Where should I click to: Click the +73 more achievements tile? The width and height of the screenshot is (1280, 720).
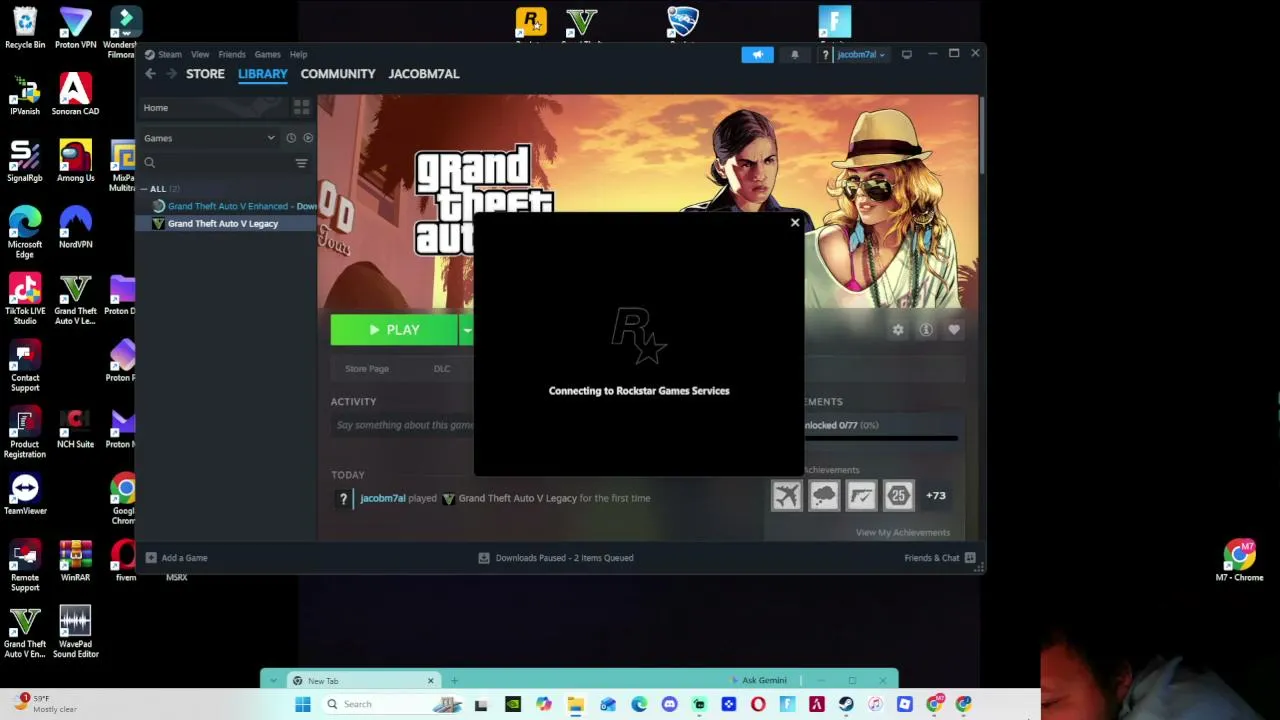[x=936, y=495]
